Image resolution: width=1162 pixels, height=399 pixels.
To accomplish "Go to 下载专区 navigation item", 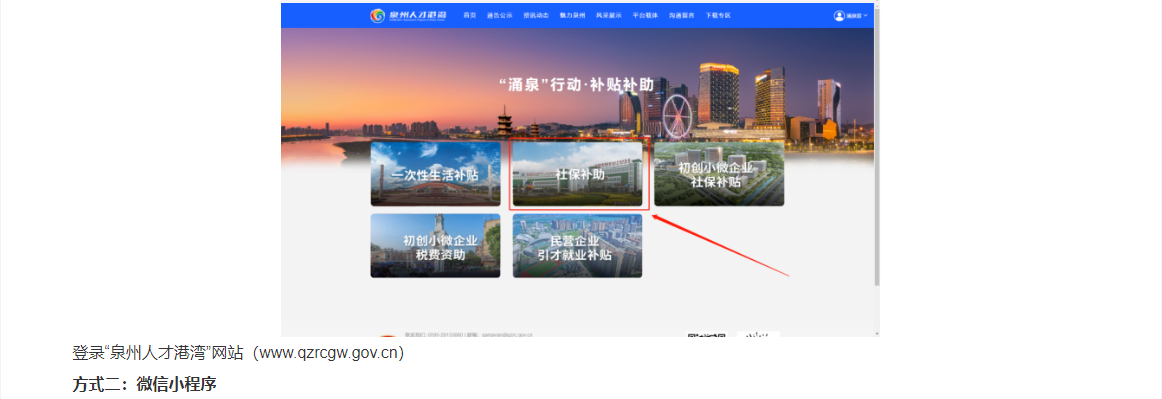I will 718,16.
